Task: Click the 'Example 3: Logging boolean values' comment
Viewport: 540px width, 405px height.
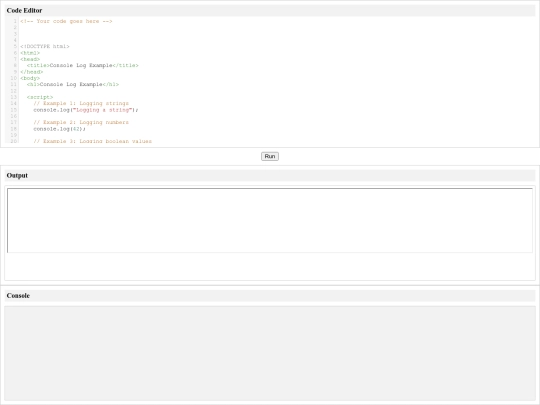Action: coord(92,141)
